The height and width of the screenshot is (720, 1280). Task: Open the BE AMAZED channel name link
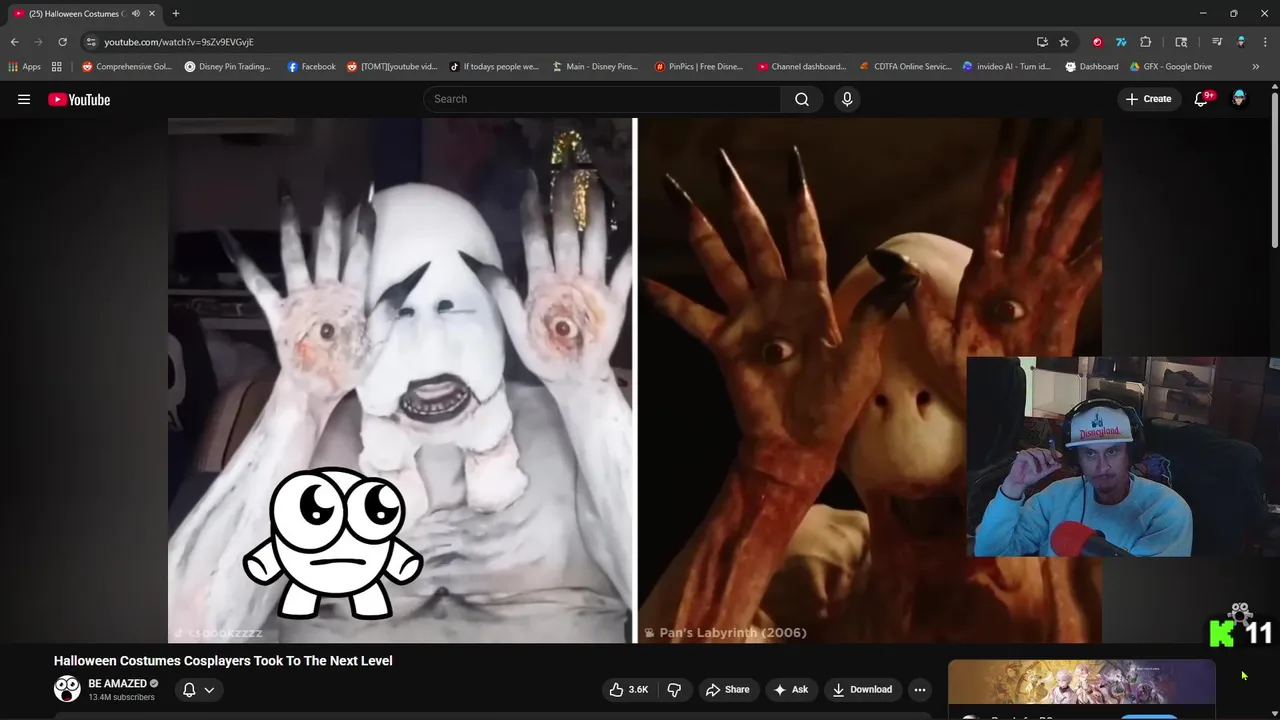(x=117, y=684)
